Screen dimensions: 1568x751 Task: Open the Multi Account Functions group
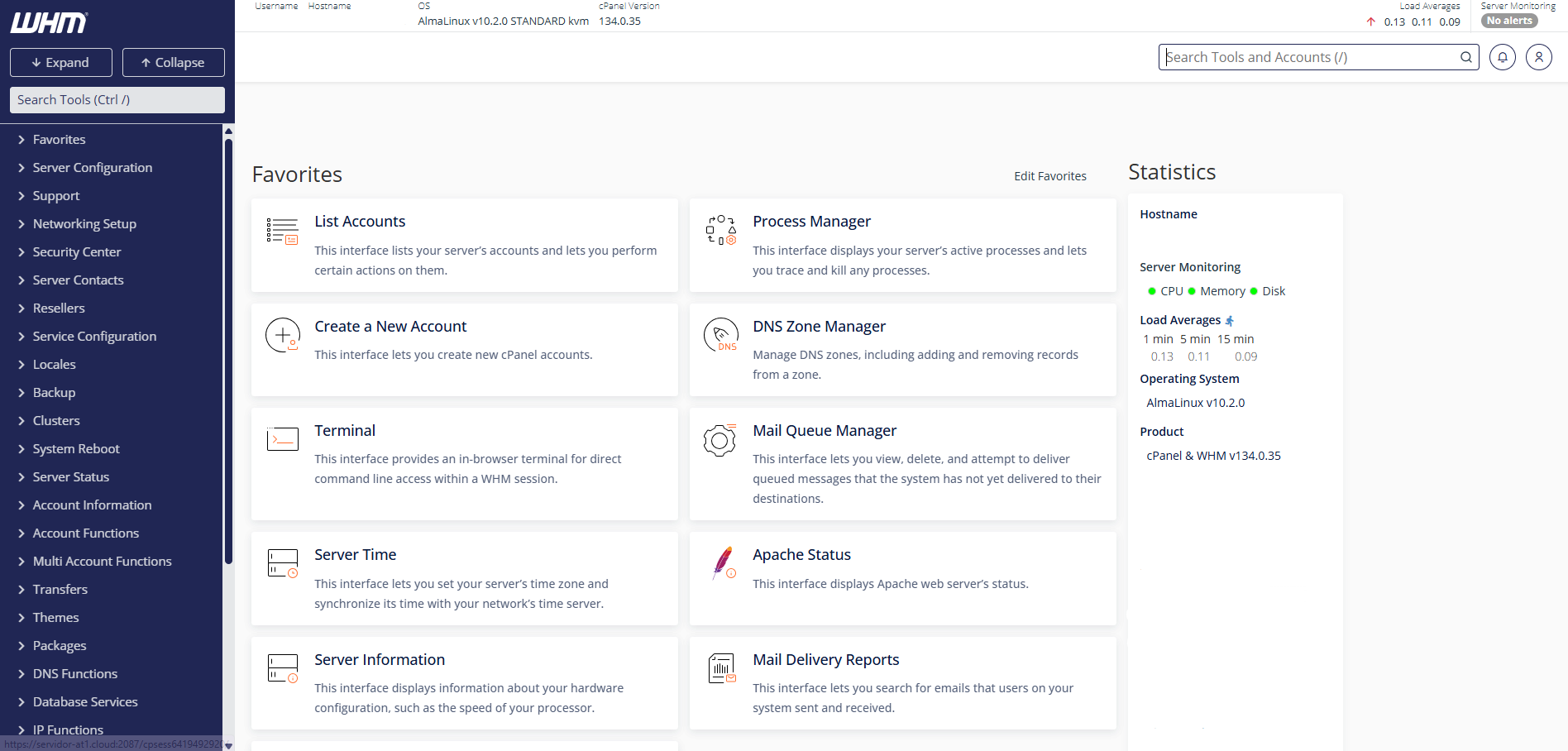[112, 562]
